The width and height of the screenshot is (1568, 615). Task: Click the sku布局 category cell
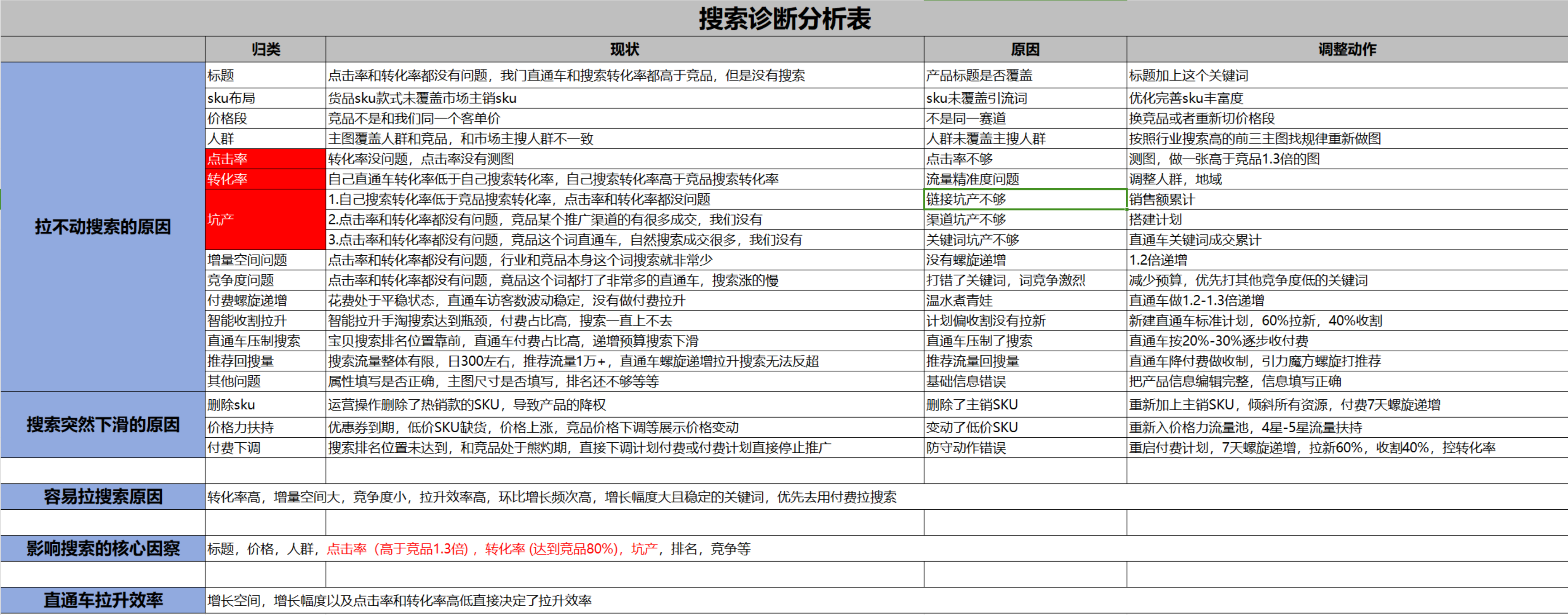point(265,98)
